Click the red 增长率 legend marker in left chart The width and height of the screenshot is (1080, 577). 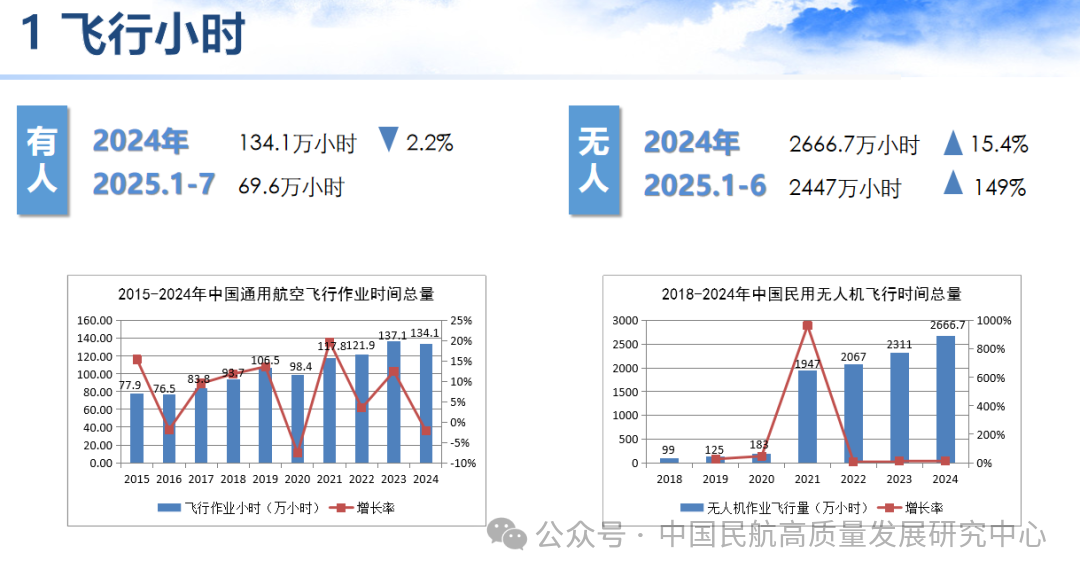tap(341, 508)
